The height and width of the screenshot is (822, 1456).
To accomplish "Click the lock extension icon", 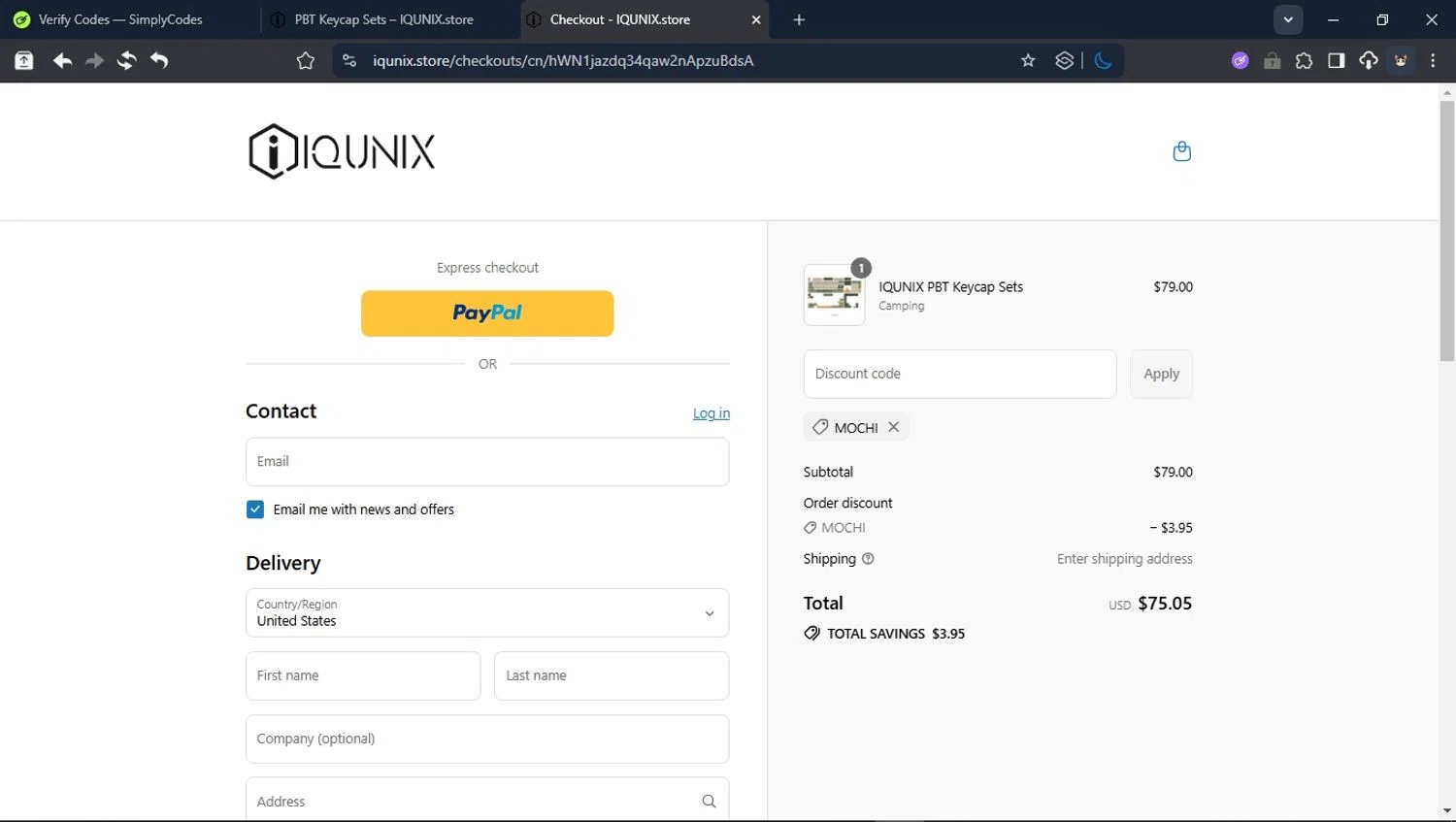I will click(1272, 61).
